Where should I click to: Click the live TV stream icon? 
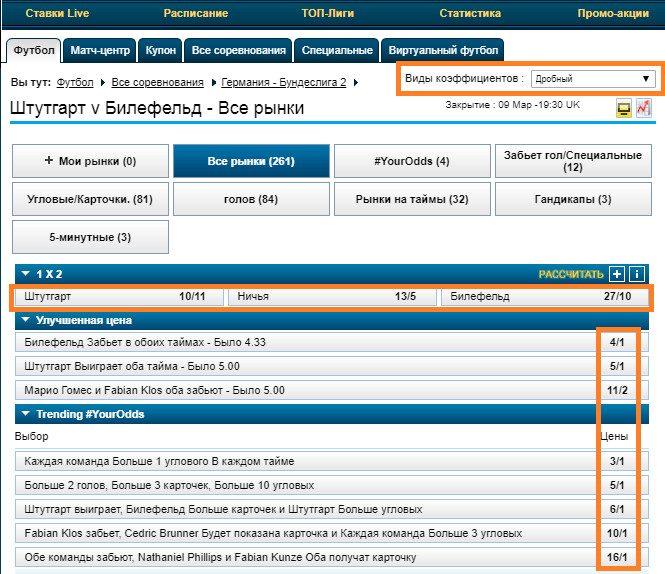pos(624,108)
